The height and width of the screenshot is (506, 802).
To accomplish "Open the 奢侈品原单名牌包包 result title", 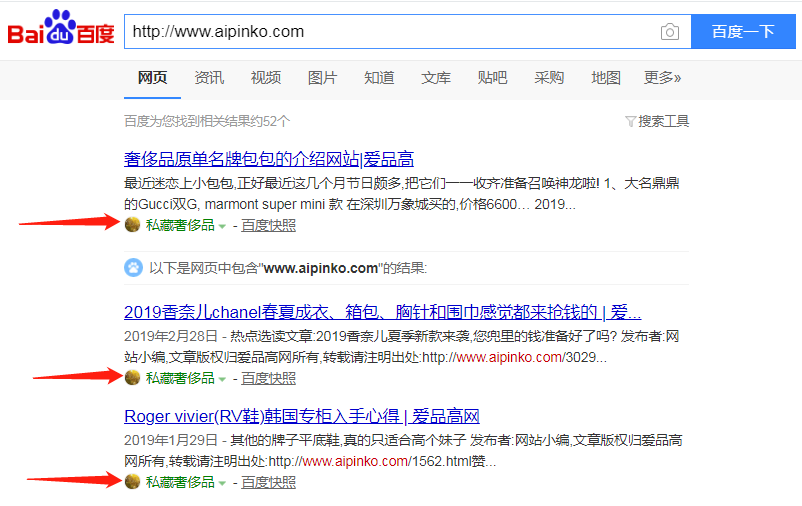I will click(269, 159).
